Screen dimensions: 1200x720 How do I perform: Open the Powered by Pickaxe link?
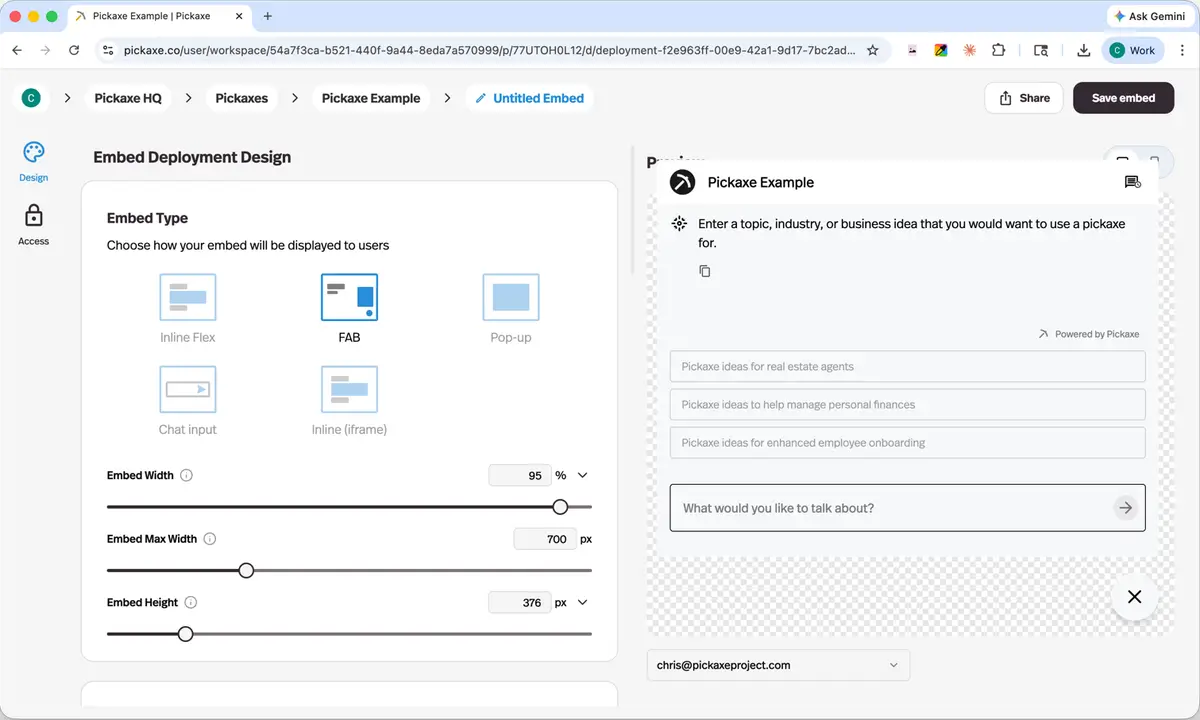pos(1089,334)
